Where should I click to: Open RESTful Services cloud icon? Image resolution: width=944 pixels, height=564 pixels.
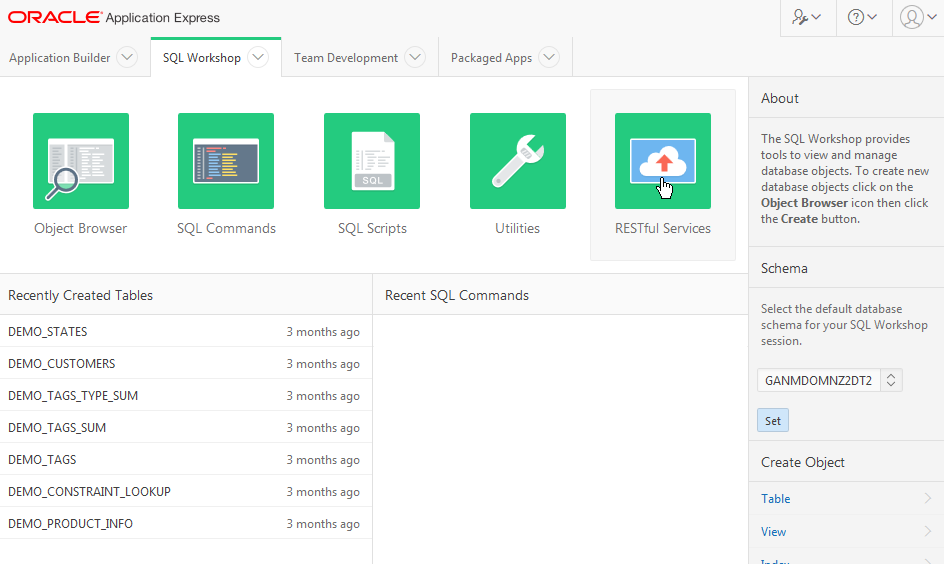662,161
